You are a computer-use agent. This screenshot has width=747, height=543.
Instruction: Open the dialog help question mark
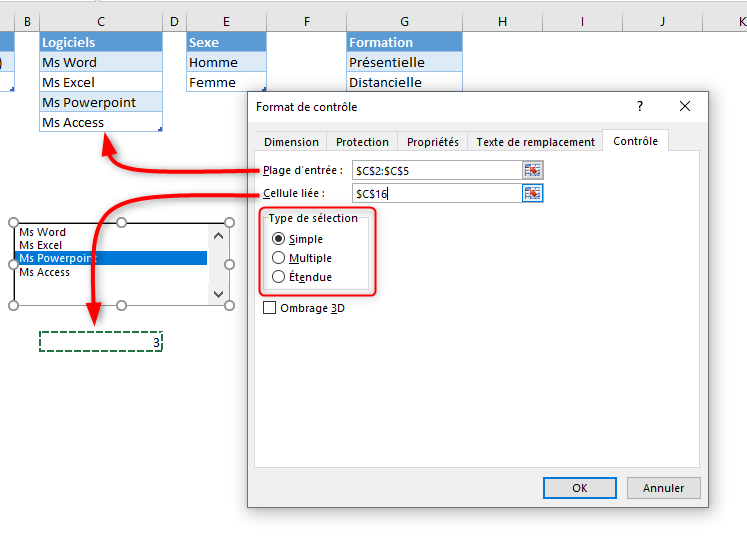(640, 106)
